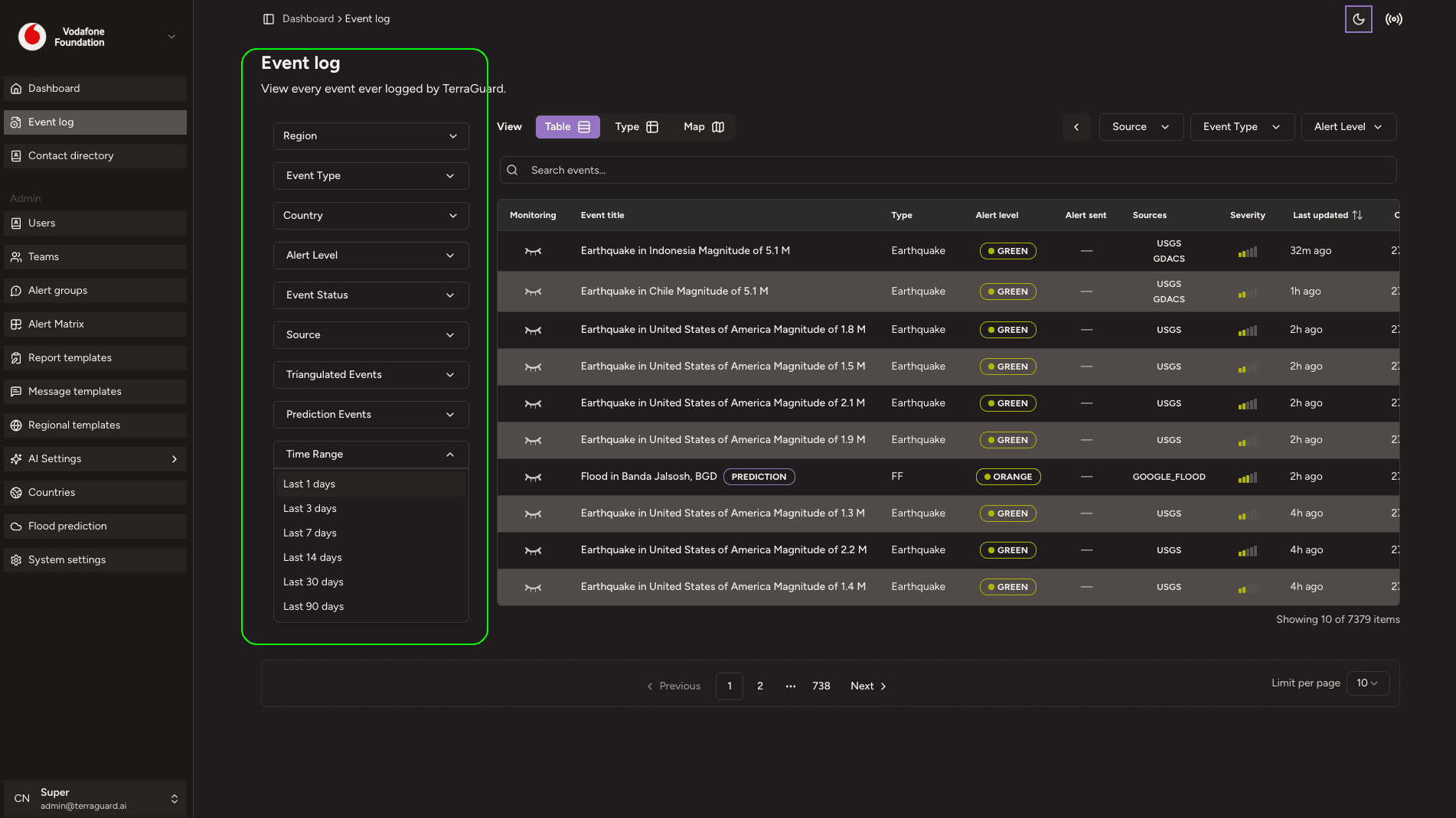The image size is (1456, 818).
Task: Click the Alert Matrix icon
Action: point(16,324)
